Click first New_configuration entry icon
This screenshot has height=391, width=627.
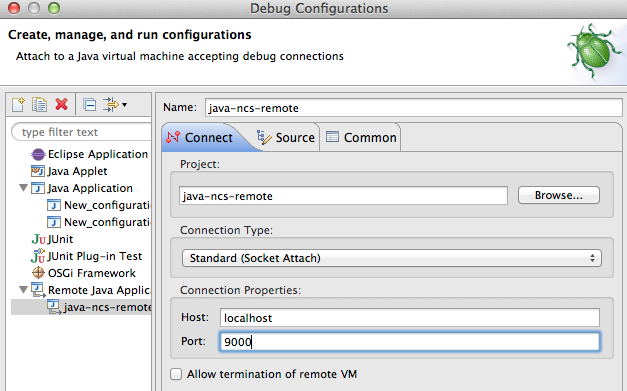[x=54, y=205]
